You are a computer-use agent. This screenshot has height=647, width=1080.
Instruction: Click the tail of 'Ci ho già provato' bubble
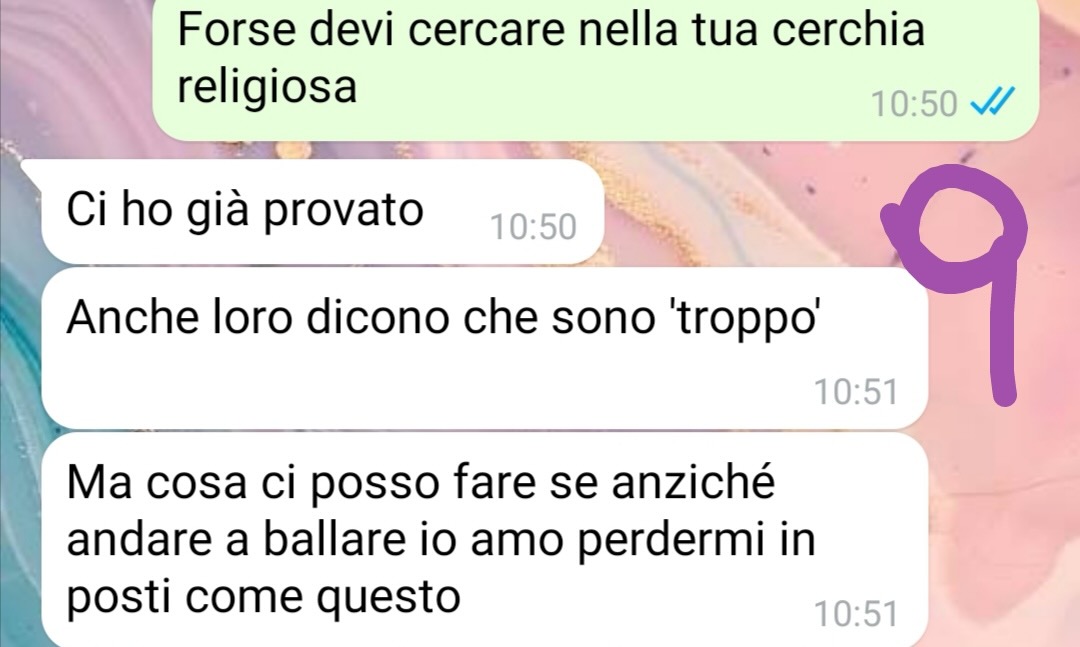pyautogui.click(x=32, y=170)
